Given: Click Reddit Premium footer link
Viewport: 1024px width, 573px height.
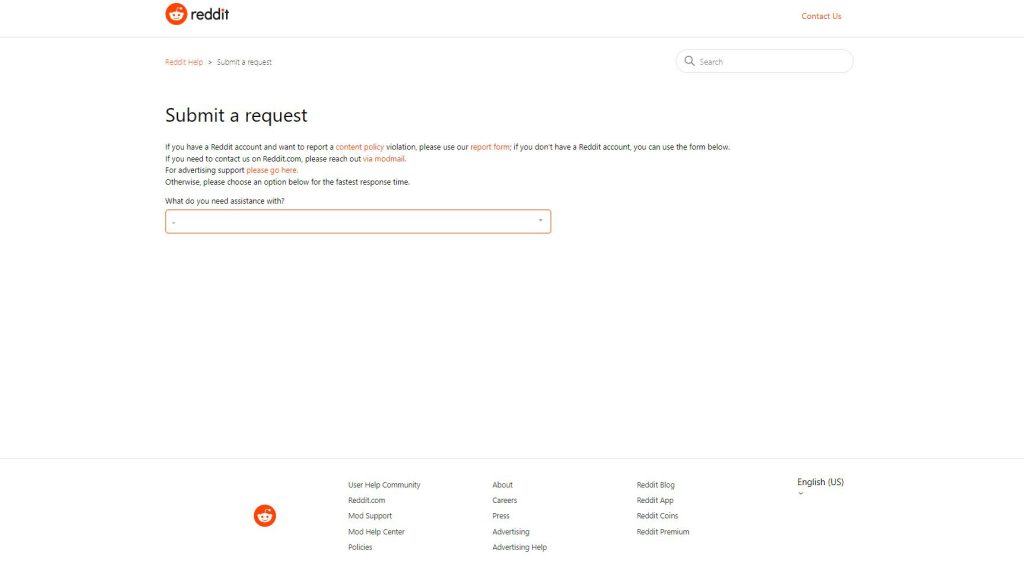Looking at the screenshot, I should tap(662, 532).
